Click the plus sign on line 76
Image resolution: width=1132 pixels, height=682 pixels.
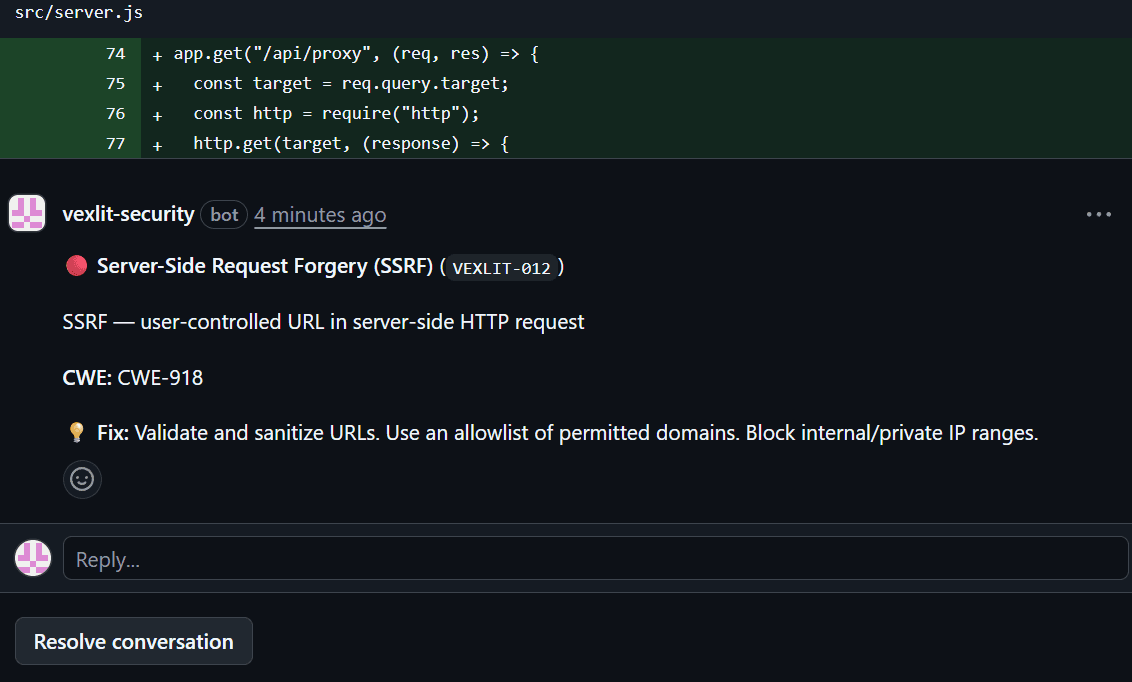click(156, 113)
